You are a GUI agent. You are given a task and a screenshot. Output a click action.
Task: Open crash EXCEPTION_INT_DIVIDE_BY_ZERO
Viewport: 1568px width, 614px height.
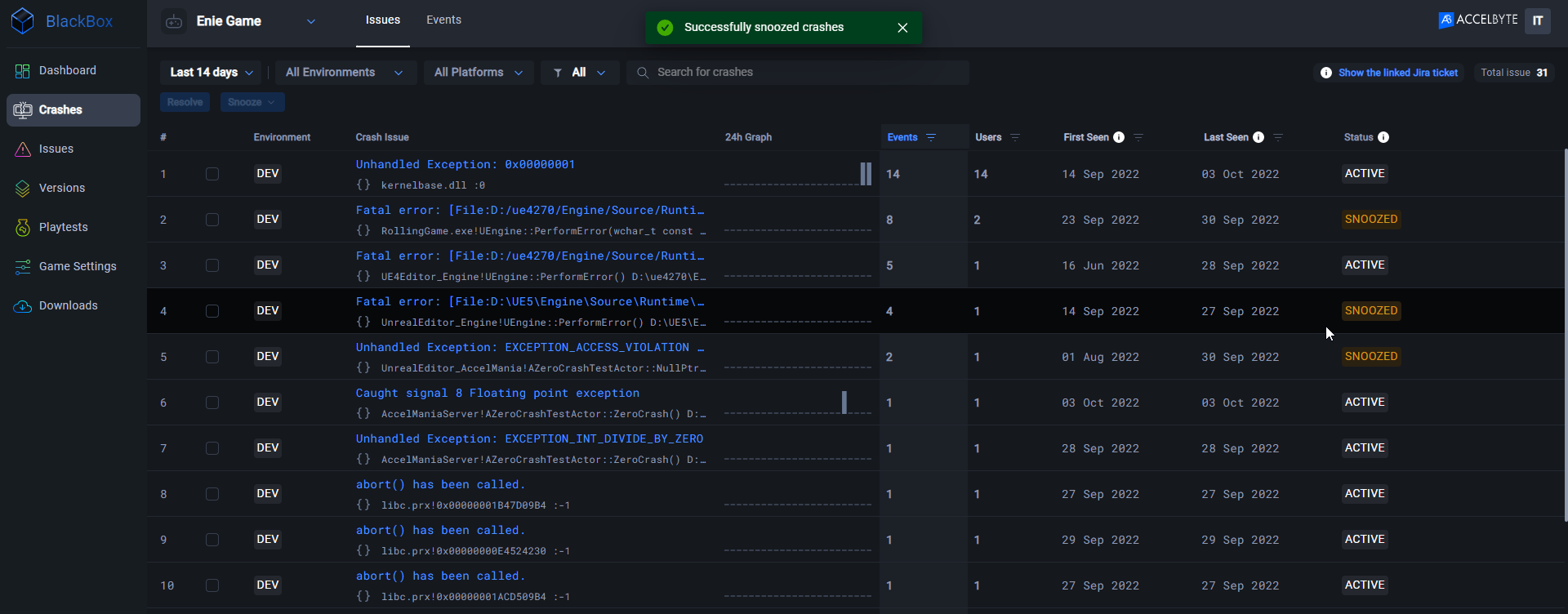click(529, 439)
